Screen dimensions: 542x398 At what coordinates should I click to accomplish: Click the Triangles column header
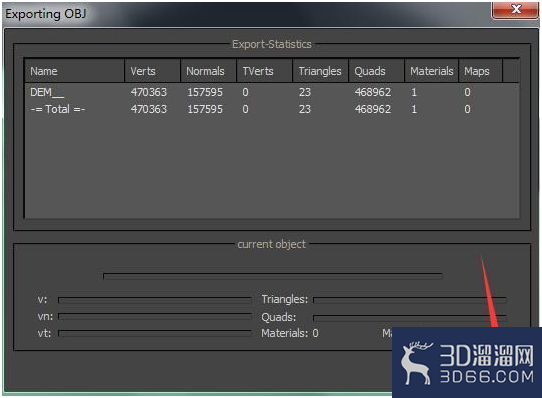pyautogui.click(x=320, y=71)
